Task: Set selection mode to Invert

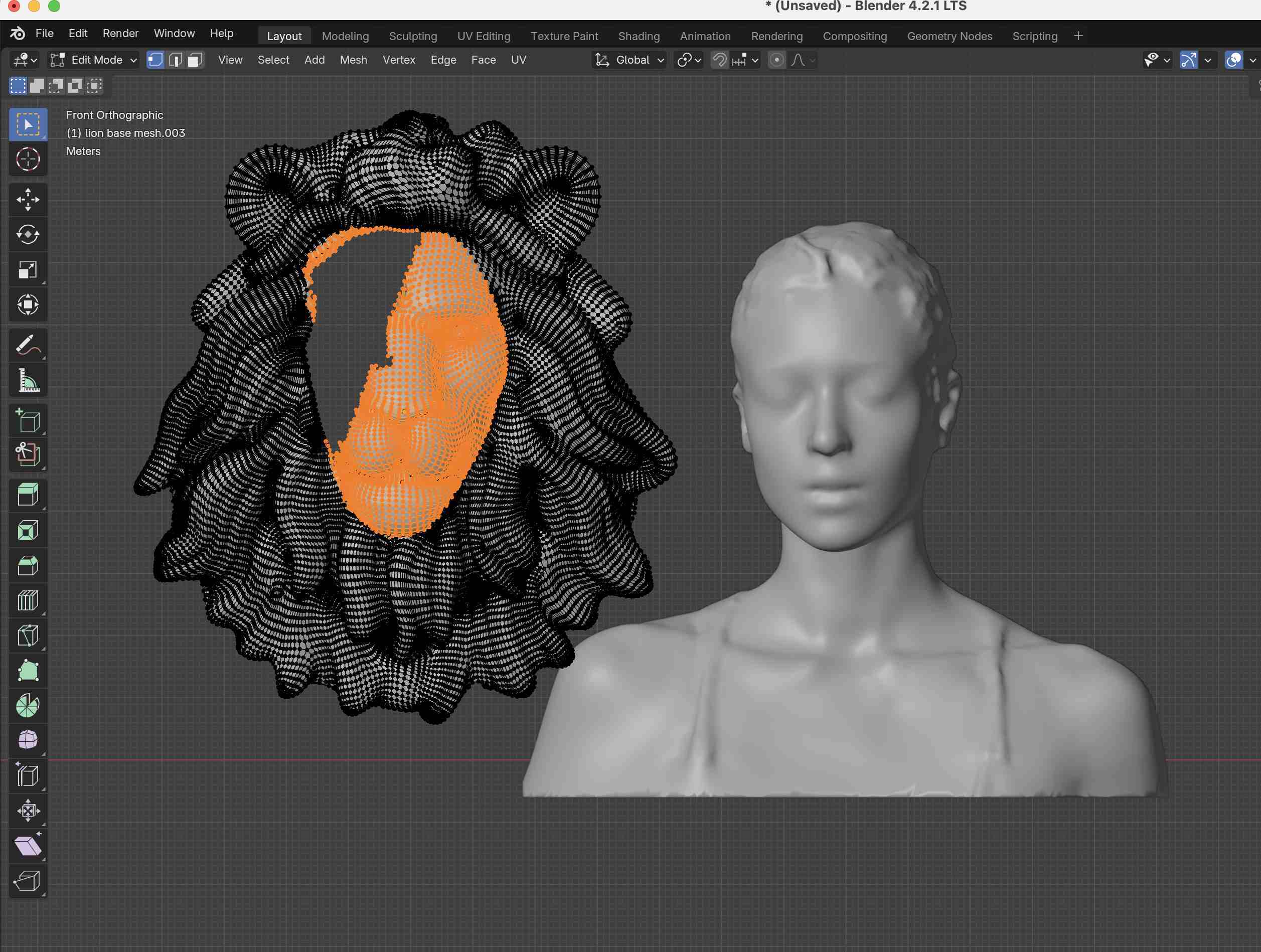Action: coord(75,86)
